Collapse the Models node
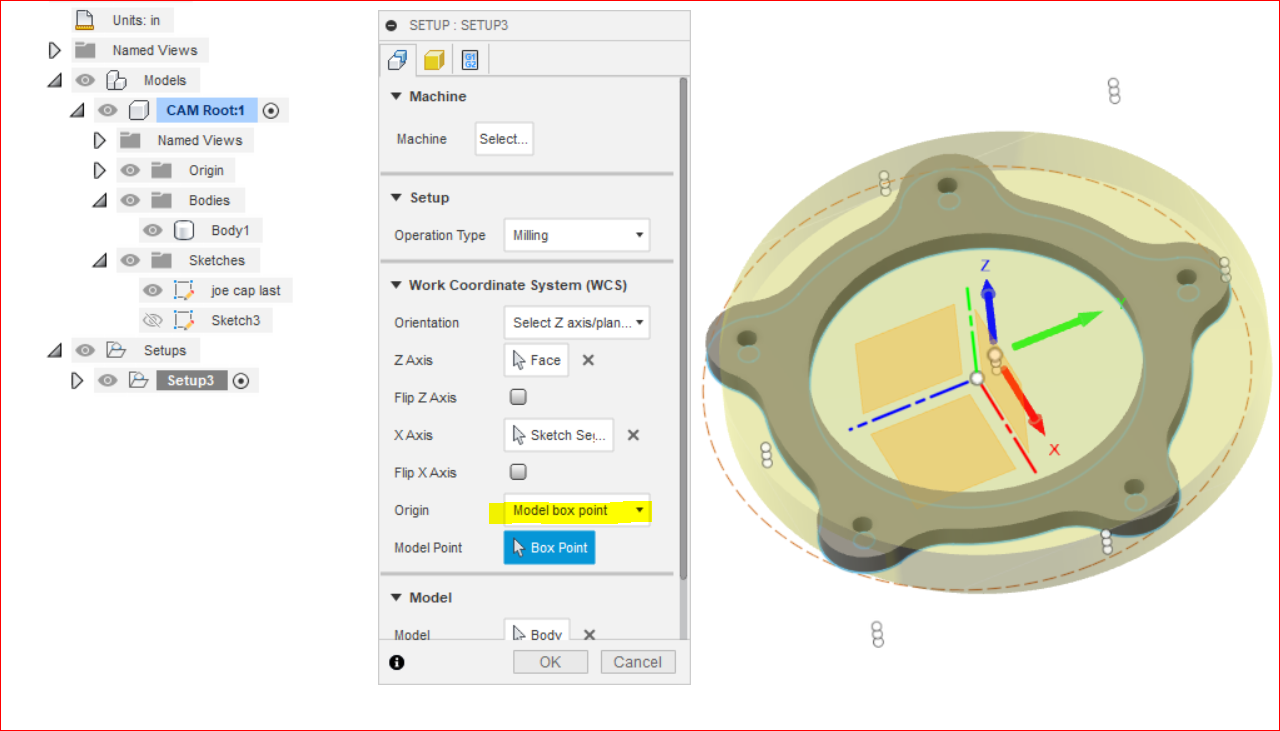The width and height of the screenshot is (1280, 731). tap(55, 80)
